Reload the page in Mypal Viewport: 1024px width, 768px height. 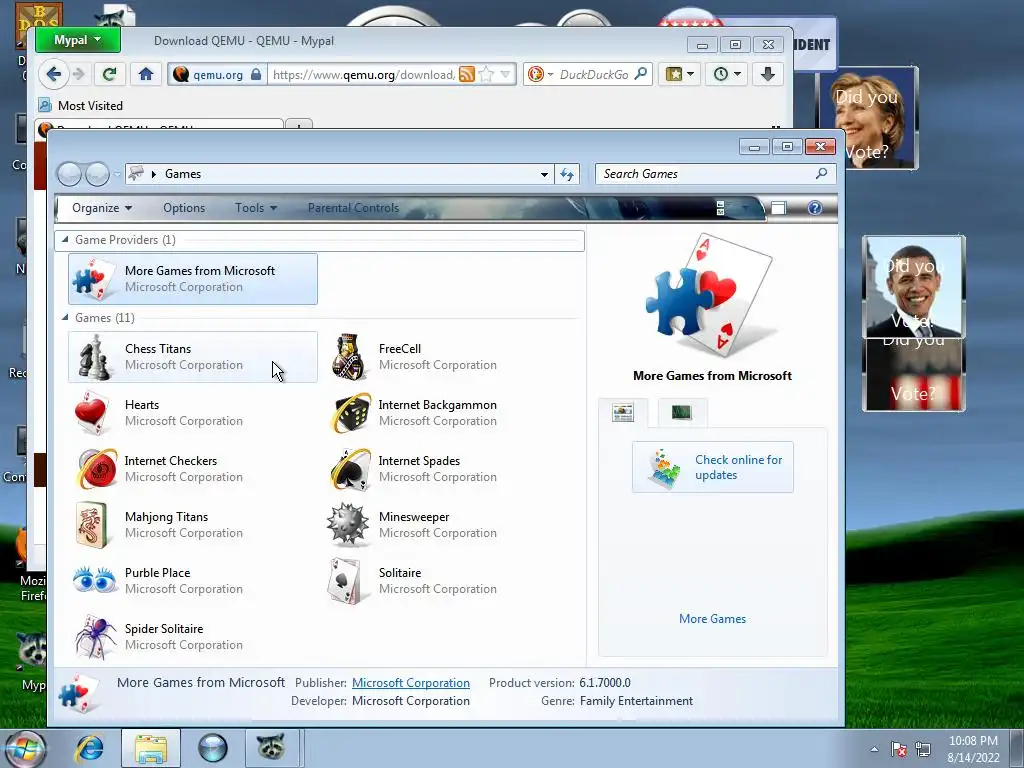[109, 74]
